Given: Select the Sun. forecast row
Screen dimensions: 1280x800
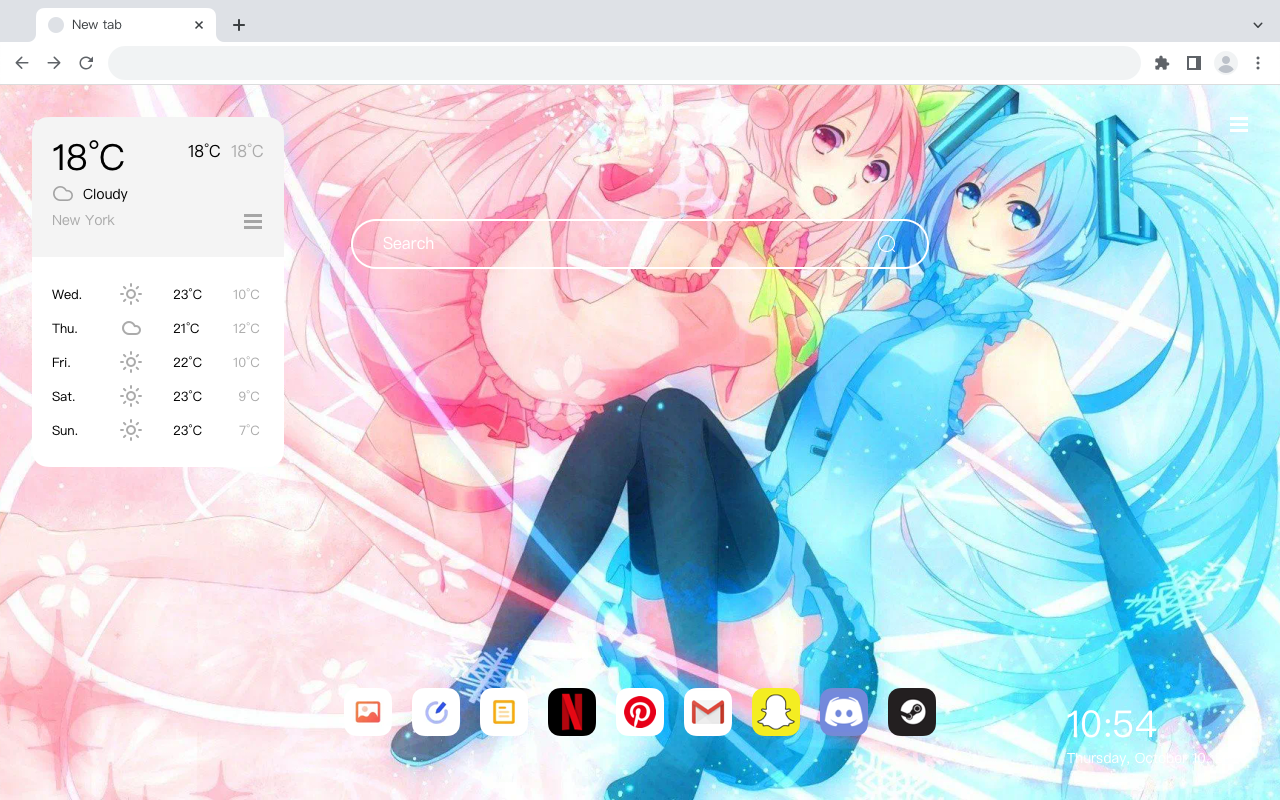Looking at the screenshot, I should click(x=157, y=430).
